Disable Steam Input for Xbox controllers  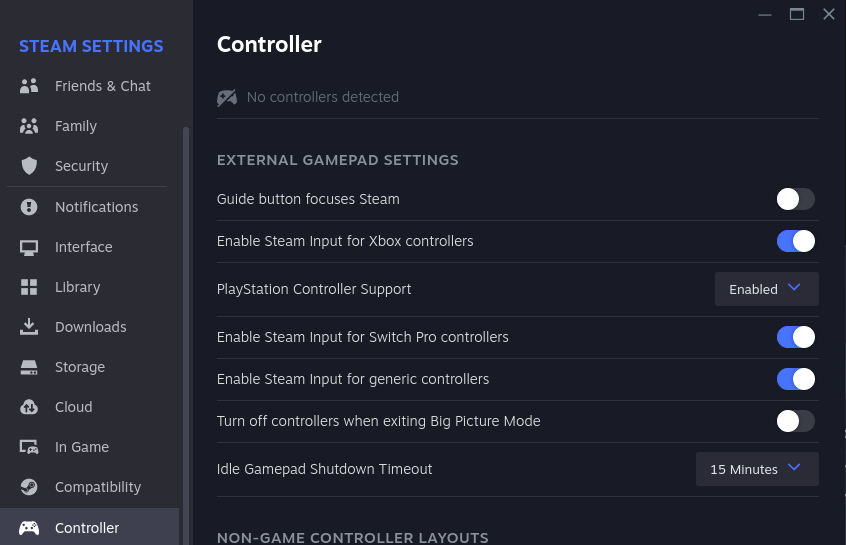coord(795,241)
